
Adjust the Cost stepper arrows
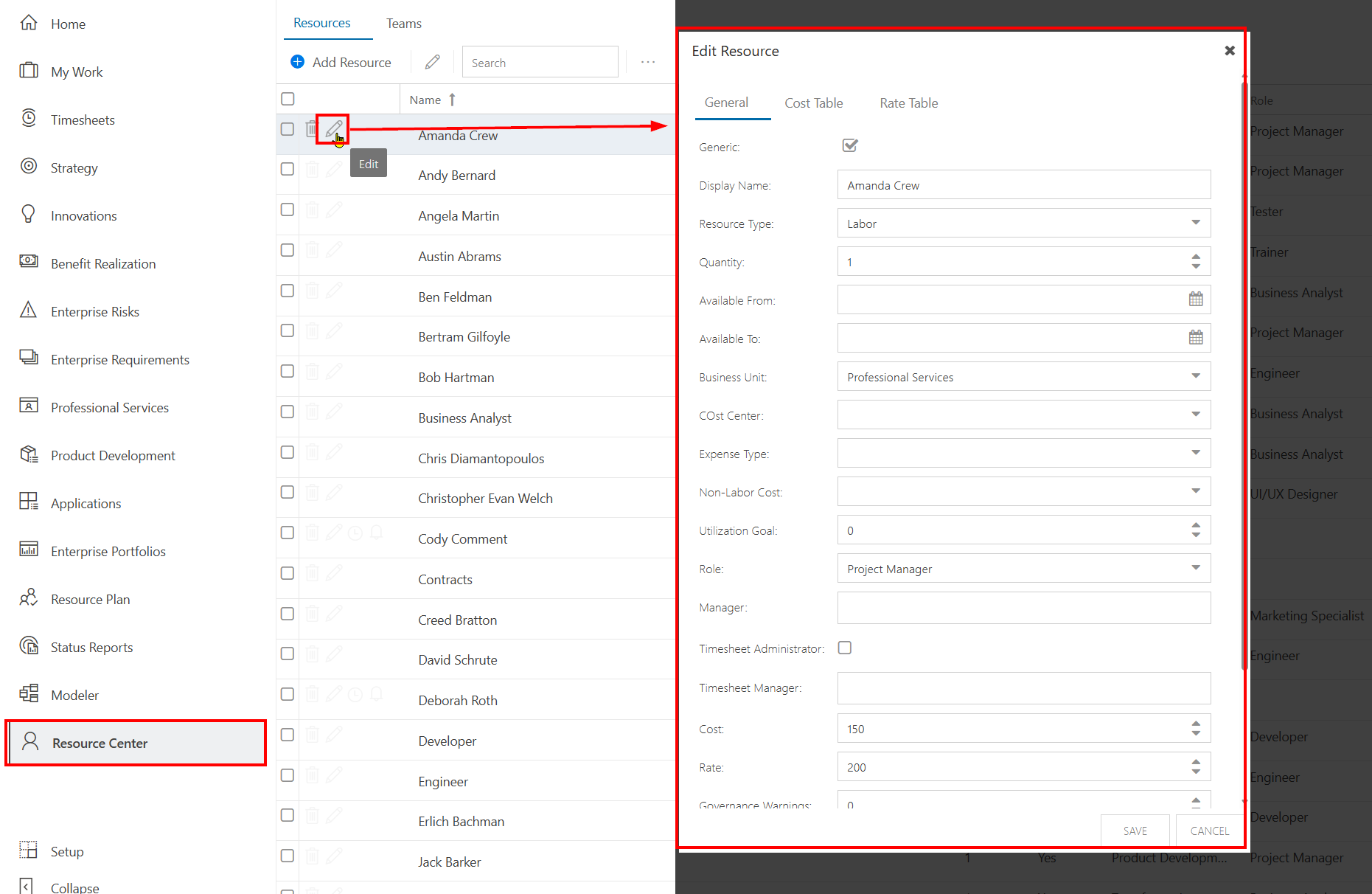1196,728
